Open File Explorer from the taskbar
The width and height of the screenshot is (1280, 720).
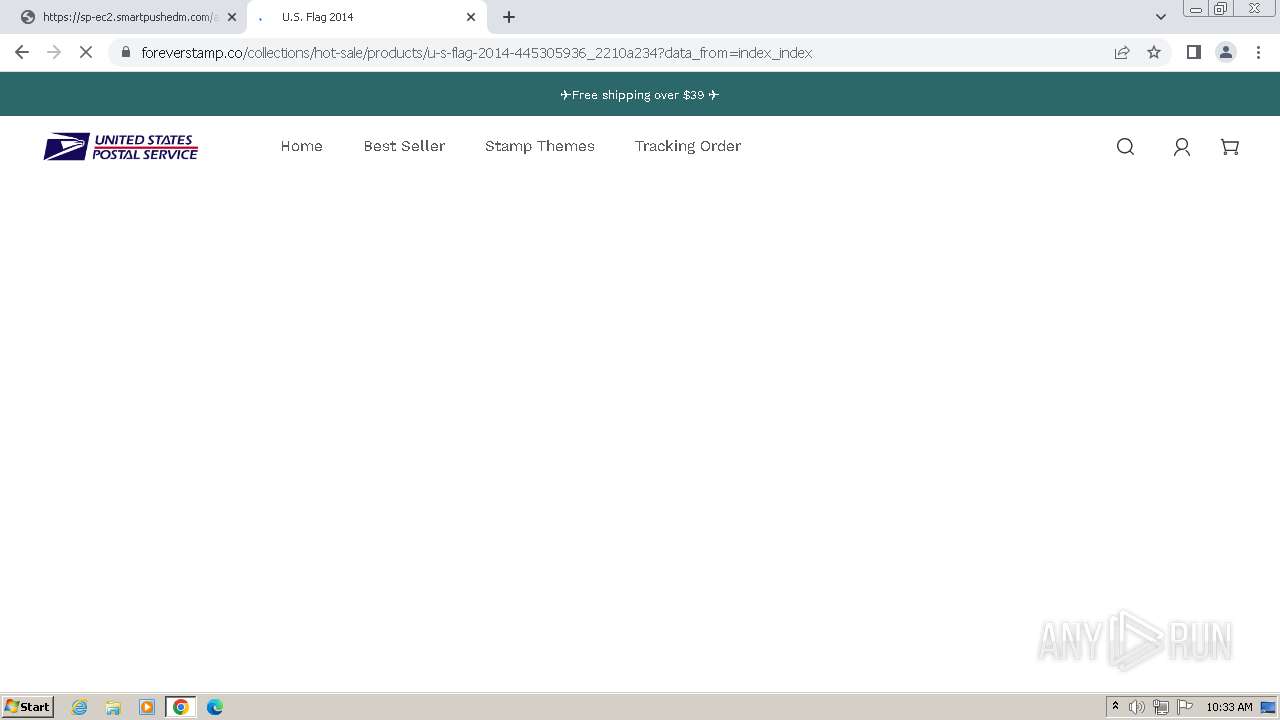coord(113,707)
